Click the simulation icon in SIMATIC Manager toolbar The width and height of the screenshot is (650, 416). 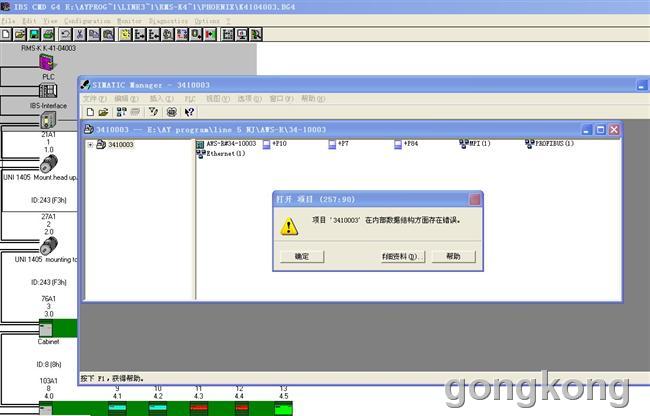[x=171, y=112]
